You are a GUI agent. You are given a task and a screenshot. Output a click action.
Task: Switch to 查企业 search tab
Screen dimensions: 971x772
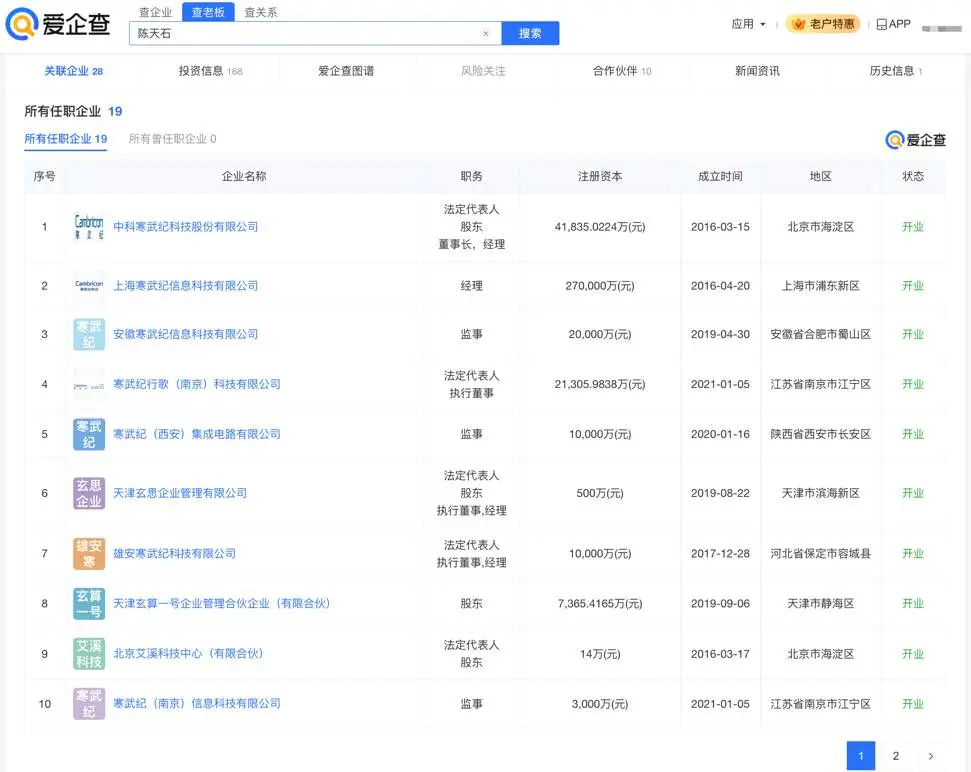coord(155,12)
